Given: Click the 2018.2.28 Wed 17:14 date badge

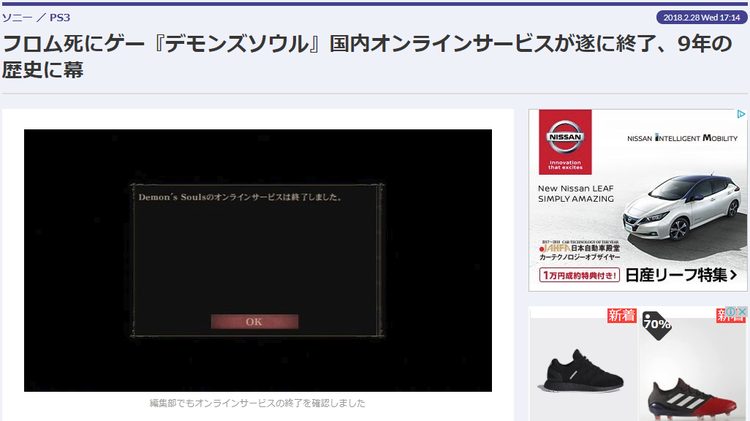Looking at the screenshot, I should (702, 18).
